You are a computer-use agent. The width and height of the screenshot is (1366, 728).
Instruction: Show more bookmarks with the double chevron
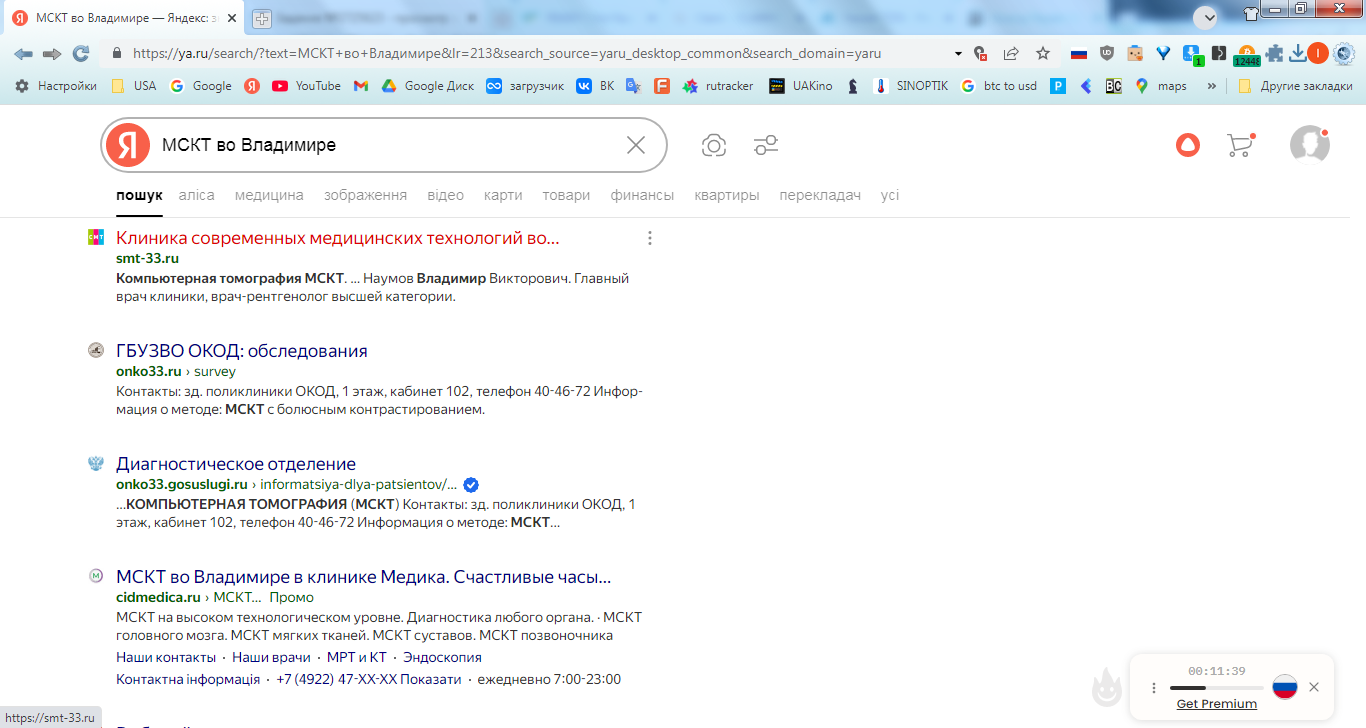1212,86
